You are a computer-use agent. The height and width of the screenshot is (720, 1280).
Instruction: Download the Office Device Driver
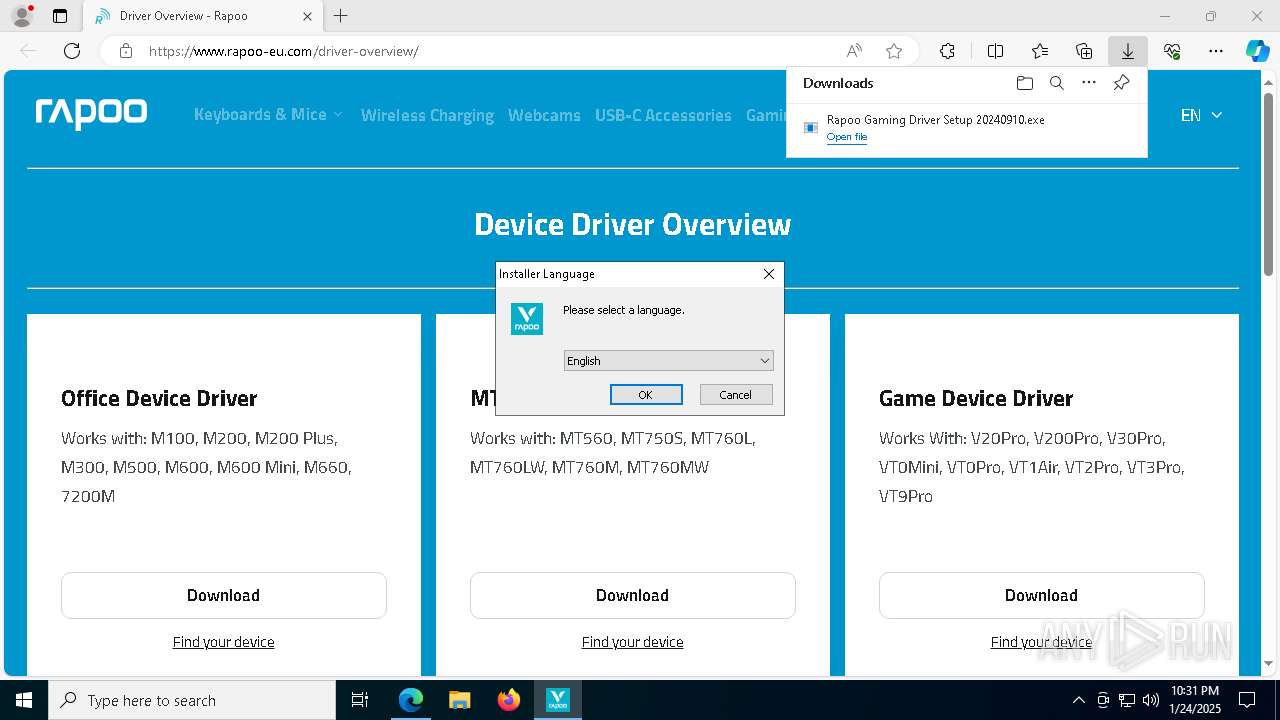(224, 595)
